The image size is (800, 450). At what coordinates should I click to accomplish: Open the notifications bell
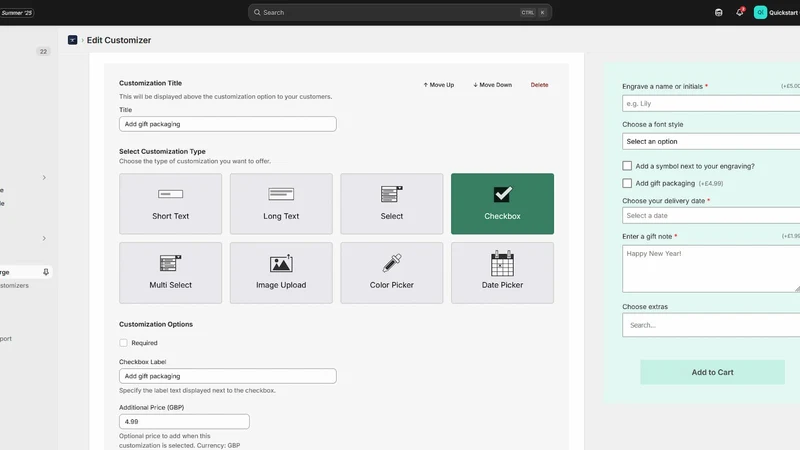click(739, 12)
